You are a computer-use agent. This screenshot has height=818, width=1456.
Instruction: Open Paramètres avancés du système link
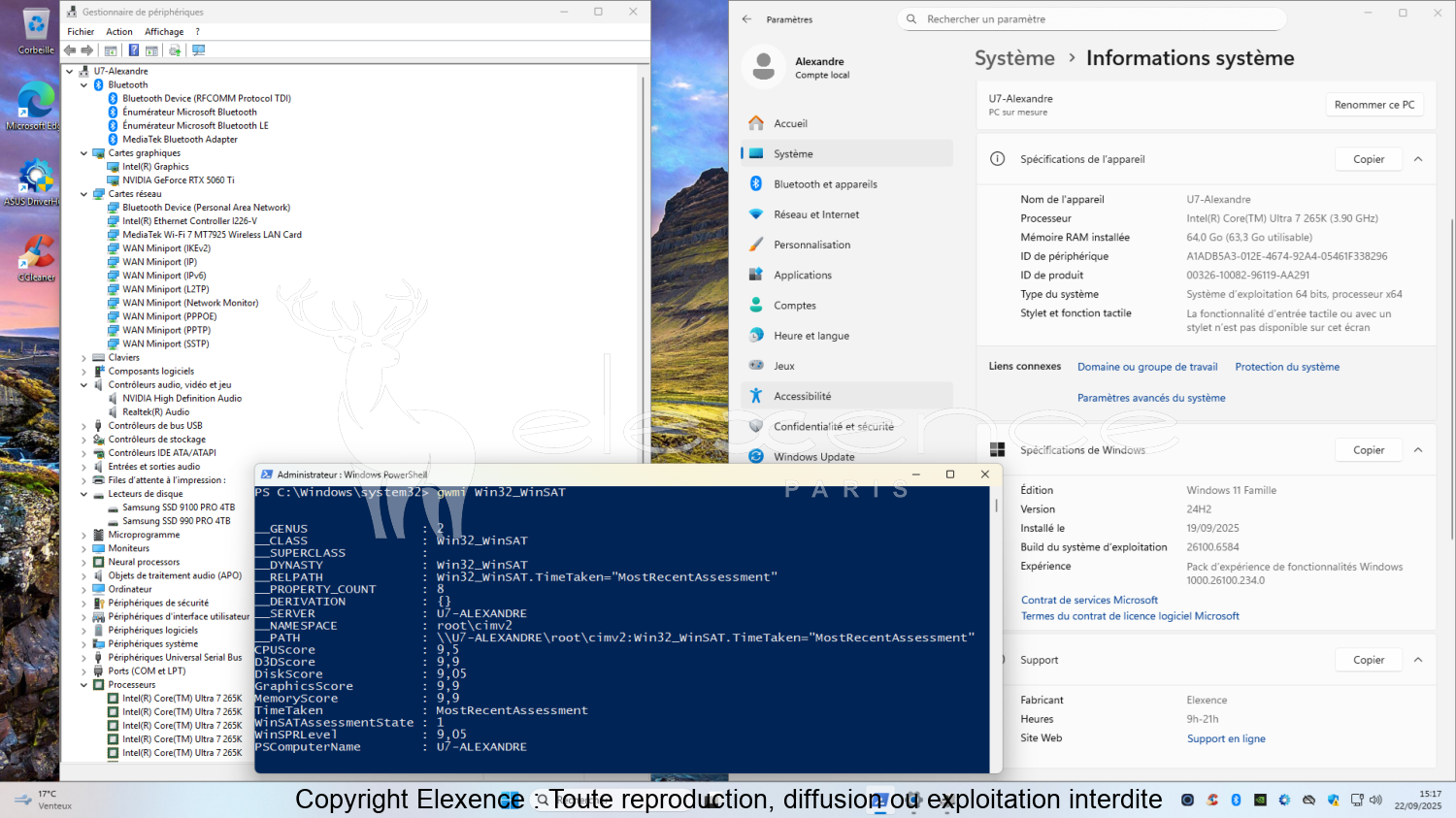[x=1151, y=398]
